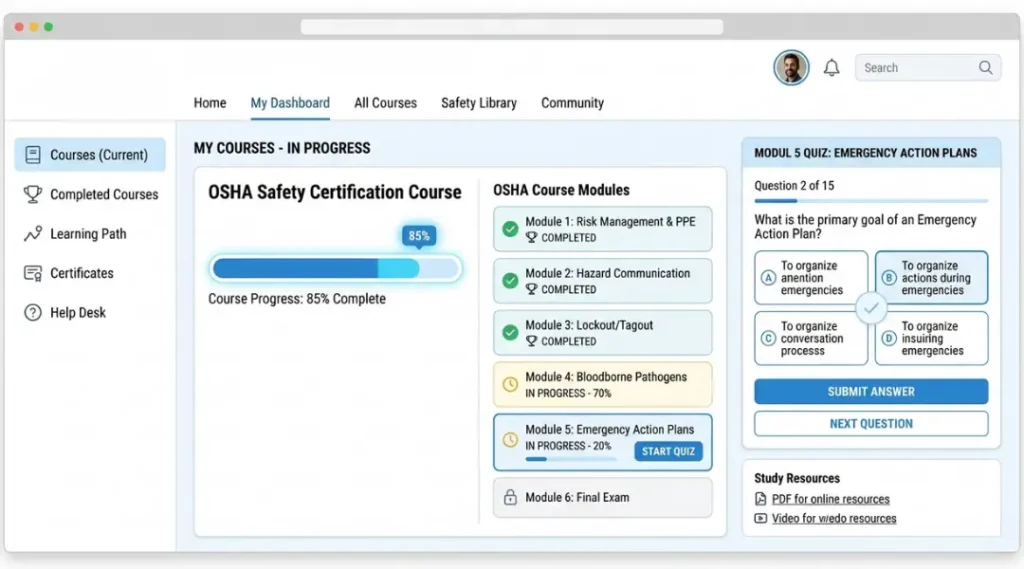Click the Module 5 progress bar
This screenshot has height=569, width=1024.
[x=571, y=459]
